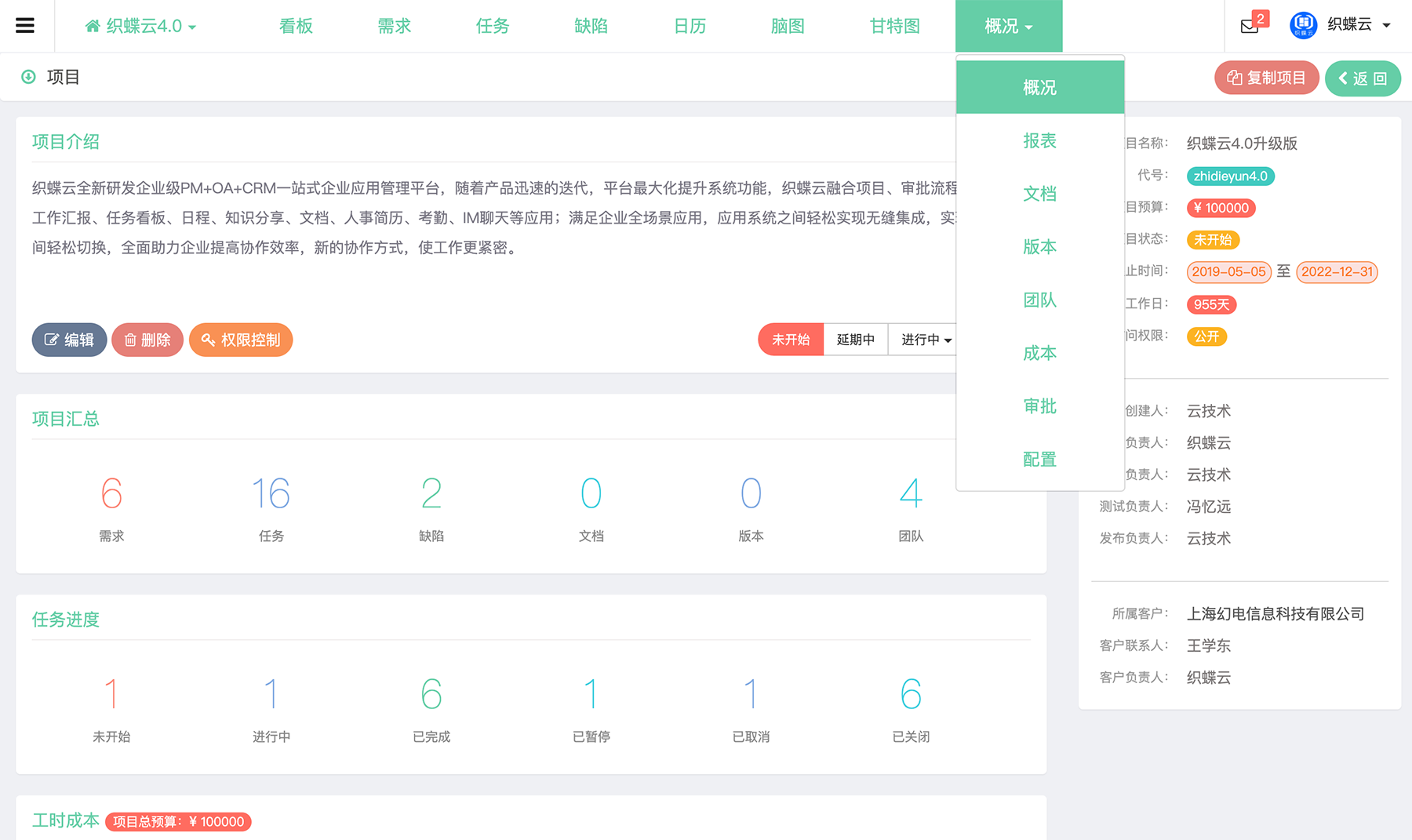The image size is (1412, 840).
Task: Collapse the 概况 top navigation dropdown
Action: pyautogui.click(x=1009, y=26)
